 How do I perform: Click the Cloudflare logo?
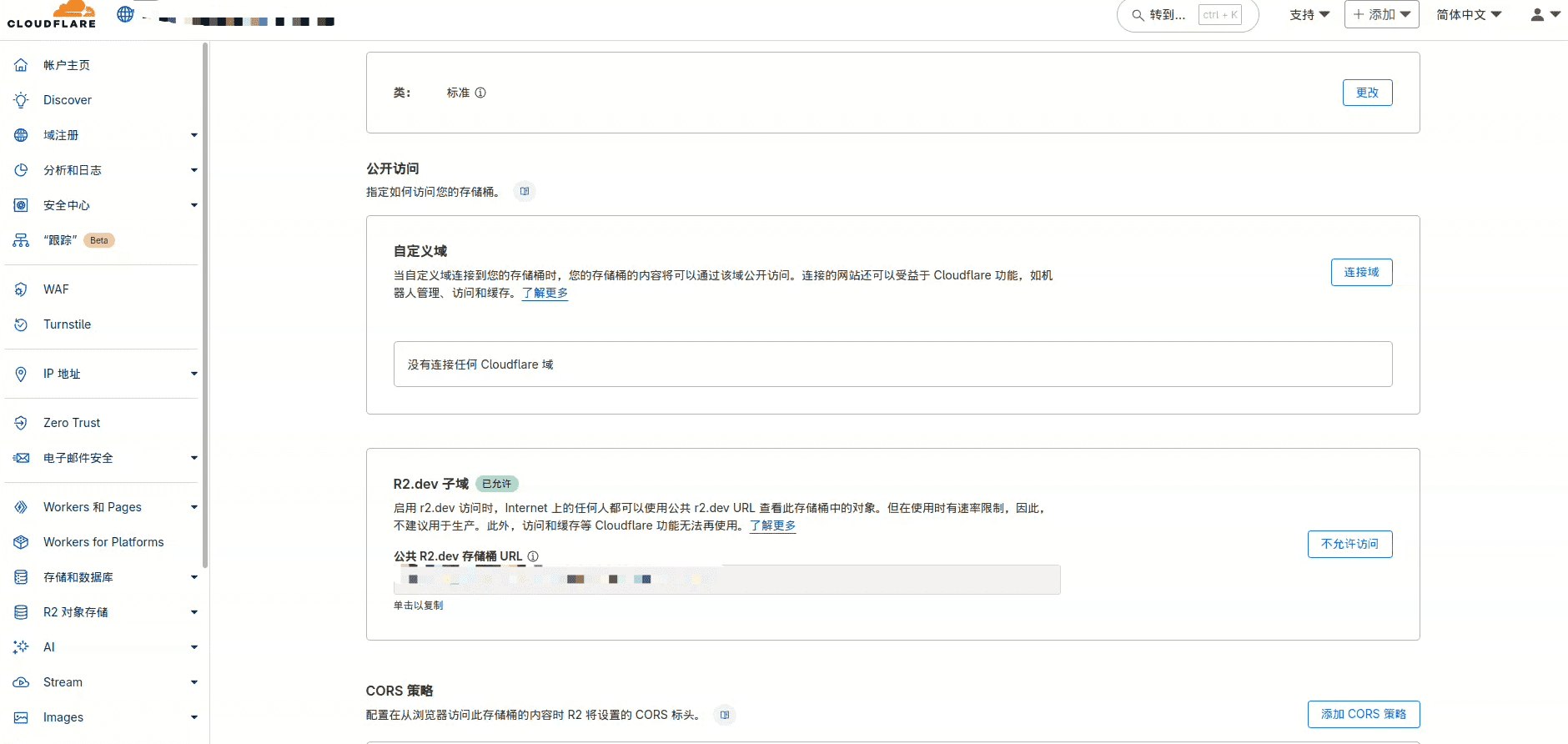click(52, 14)
